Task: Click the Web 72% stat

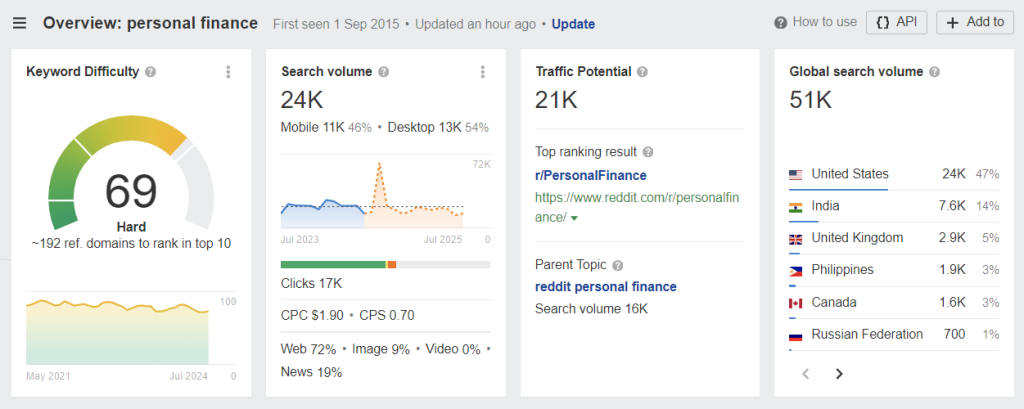Action: point(308,350)
